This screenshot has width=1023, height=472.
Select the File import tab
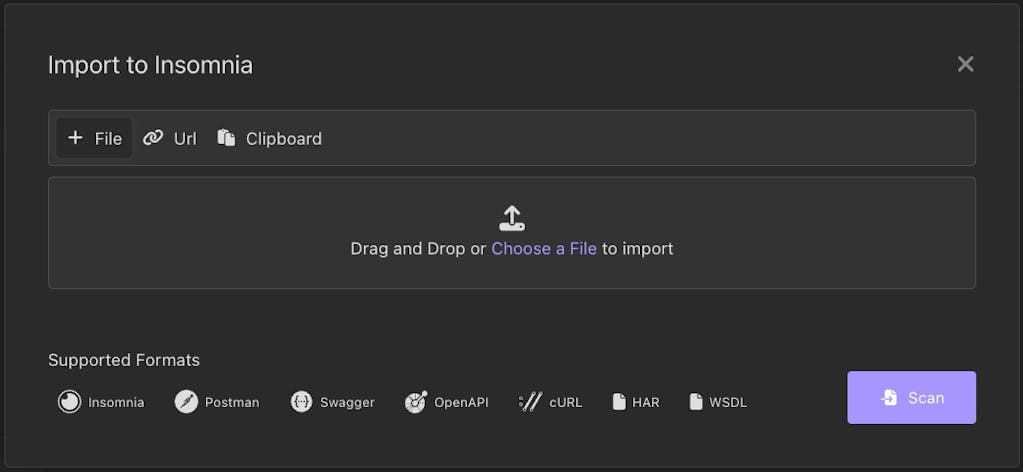pos(95,139)
